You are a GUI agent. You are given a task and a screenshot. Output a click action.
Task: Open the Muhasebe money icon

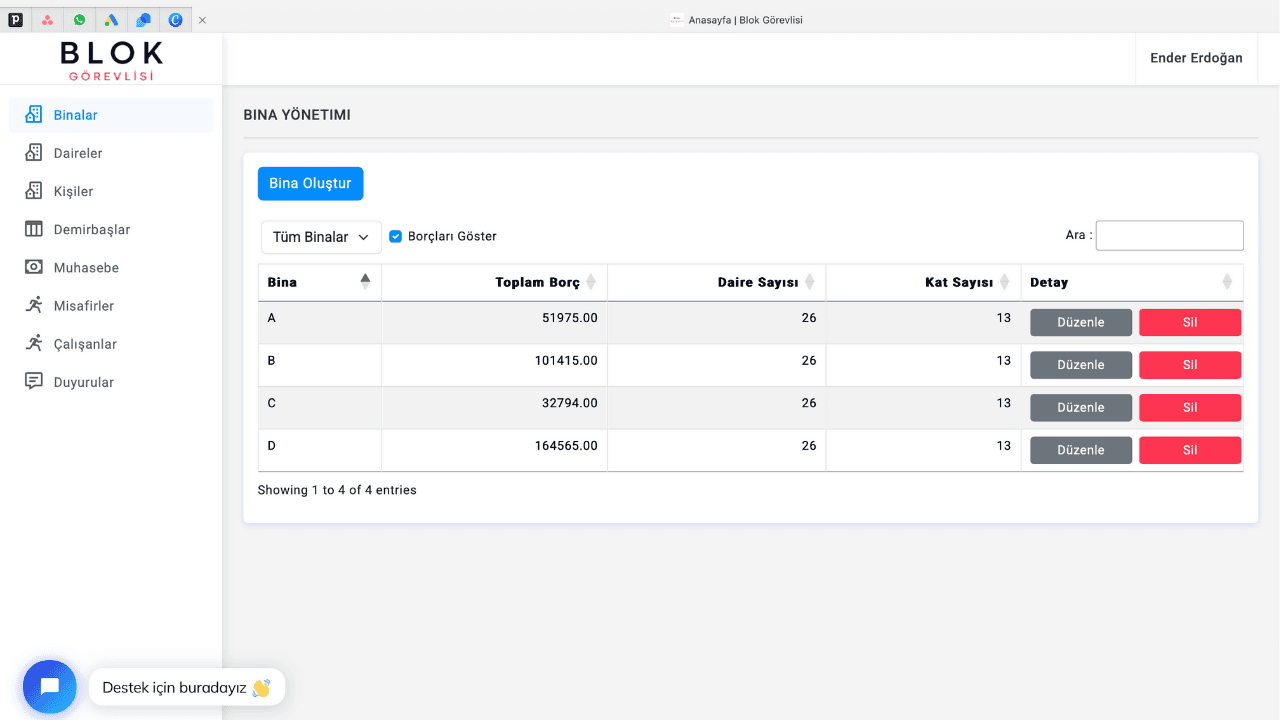click(34, 267)
